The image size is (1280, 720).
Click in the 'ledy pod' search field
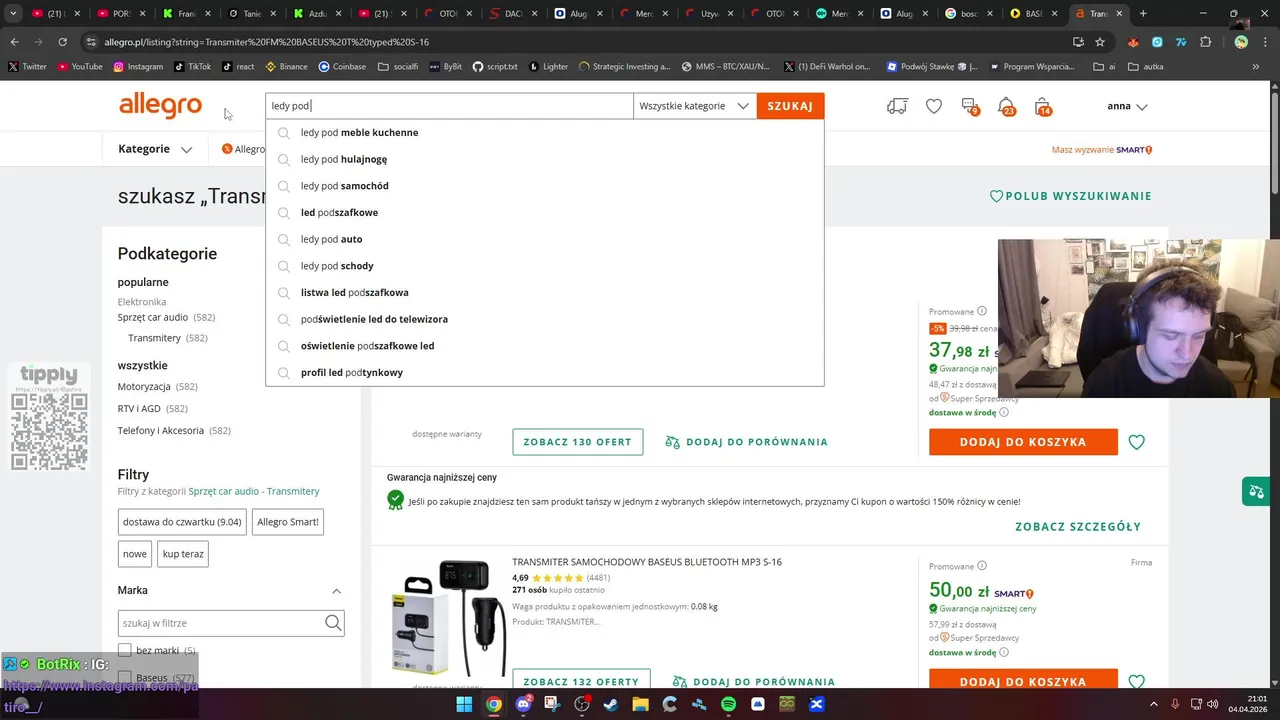point(449,106)
